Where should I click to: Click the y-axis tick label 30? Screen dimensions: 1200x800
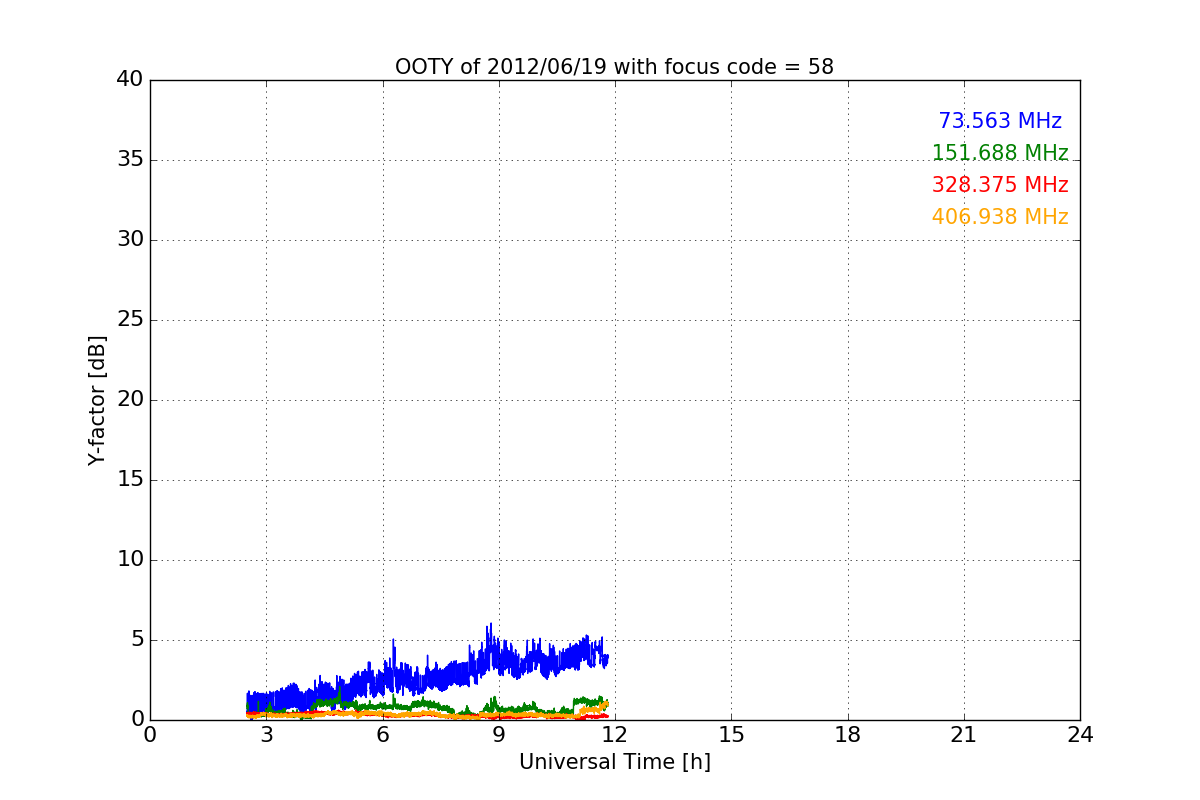click(129, 240)
